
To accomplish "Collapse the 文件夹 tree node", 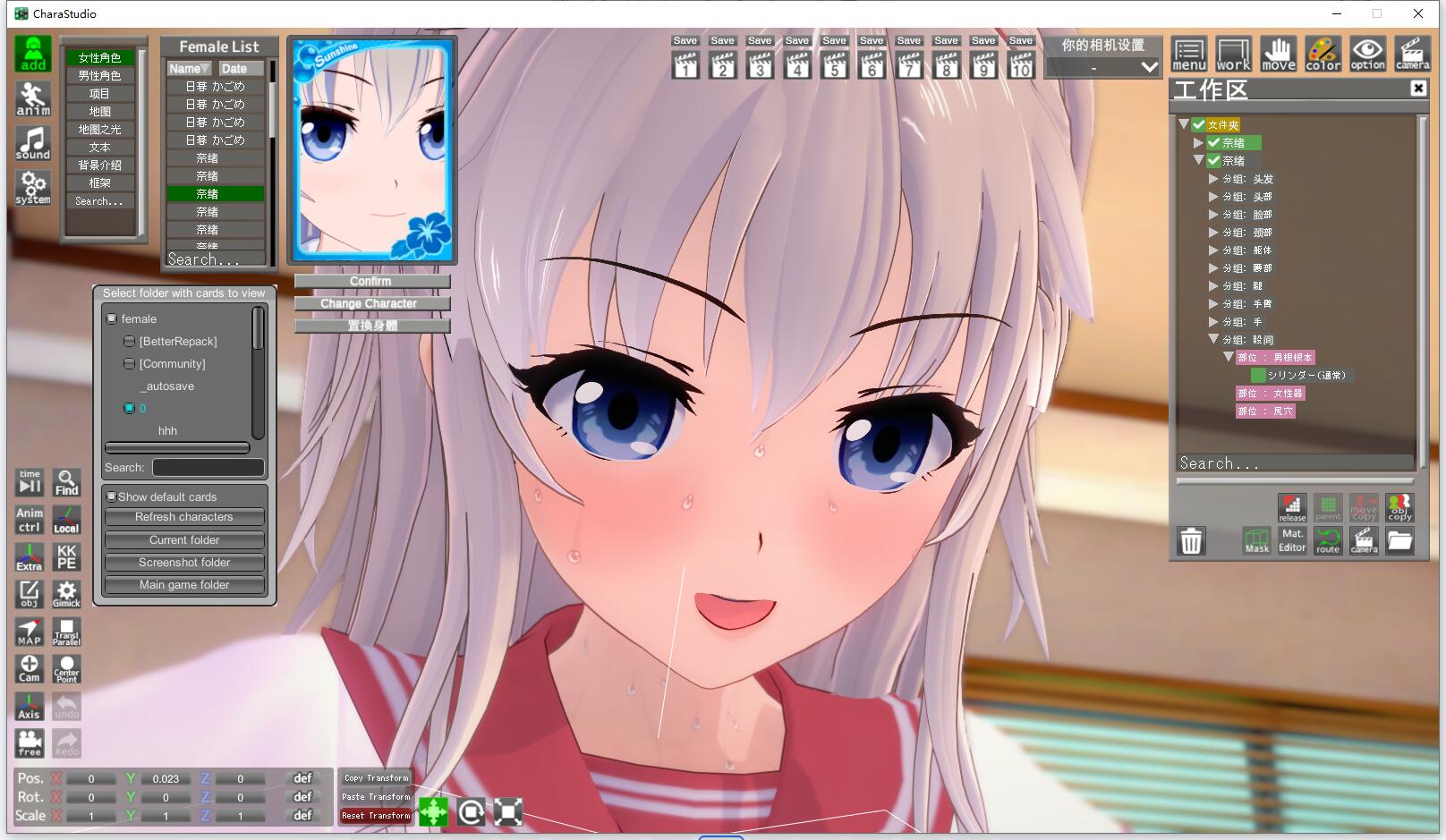I will (1184, 124).
